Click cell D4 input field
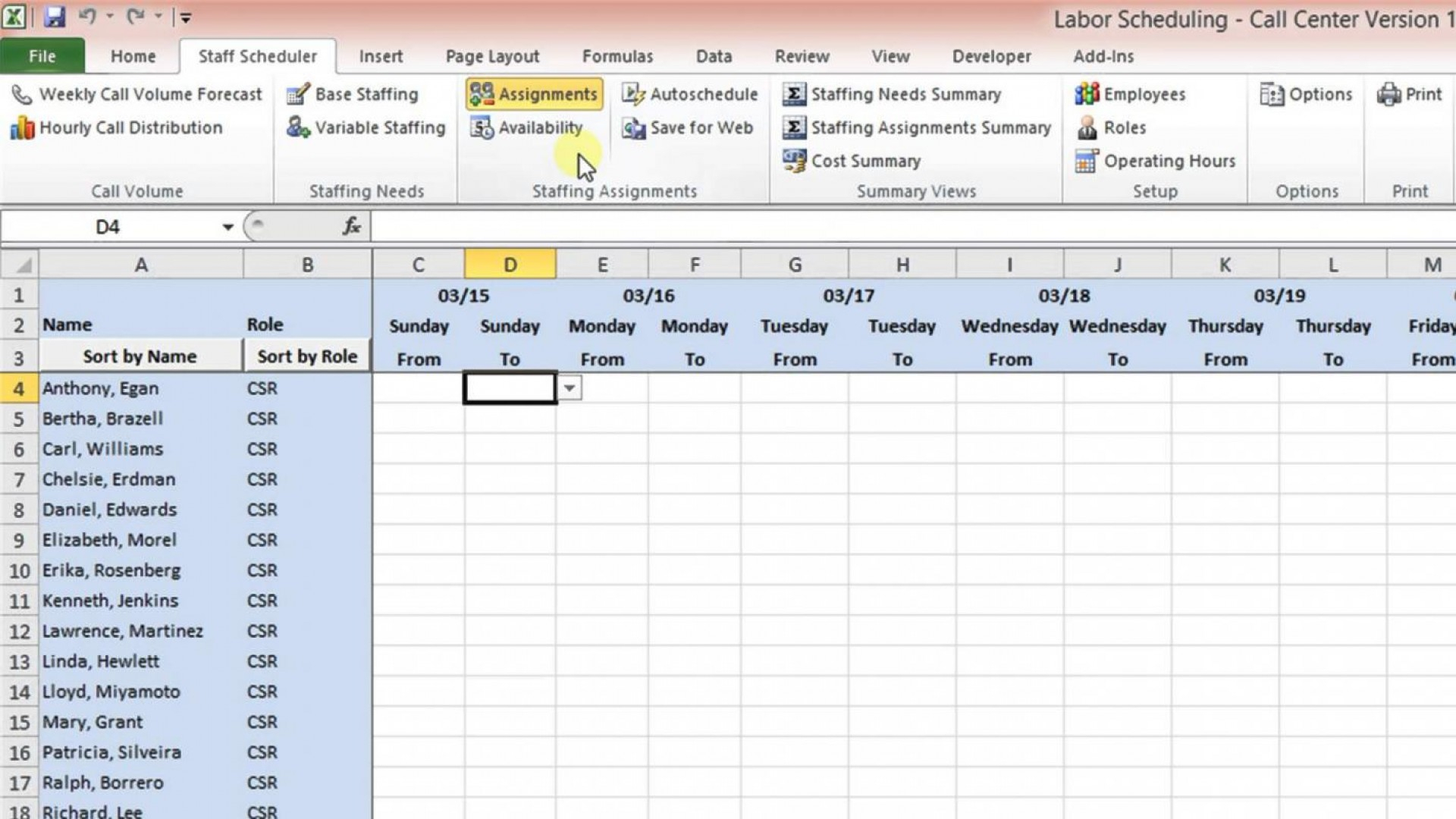The width and height of the screenshot is (1456, 819). [x=509, y=388]
